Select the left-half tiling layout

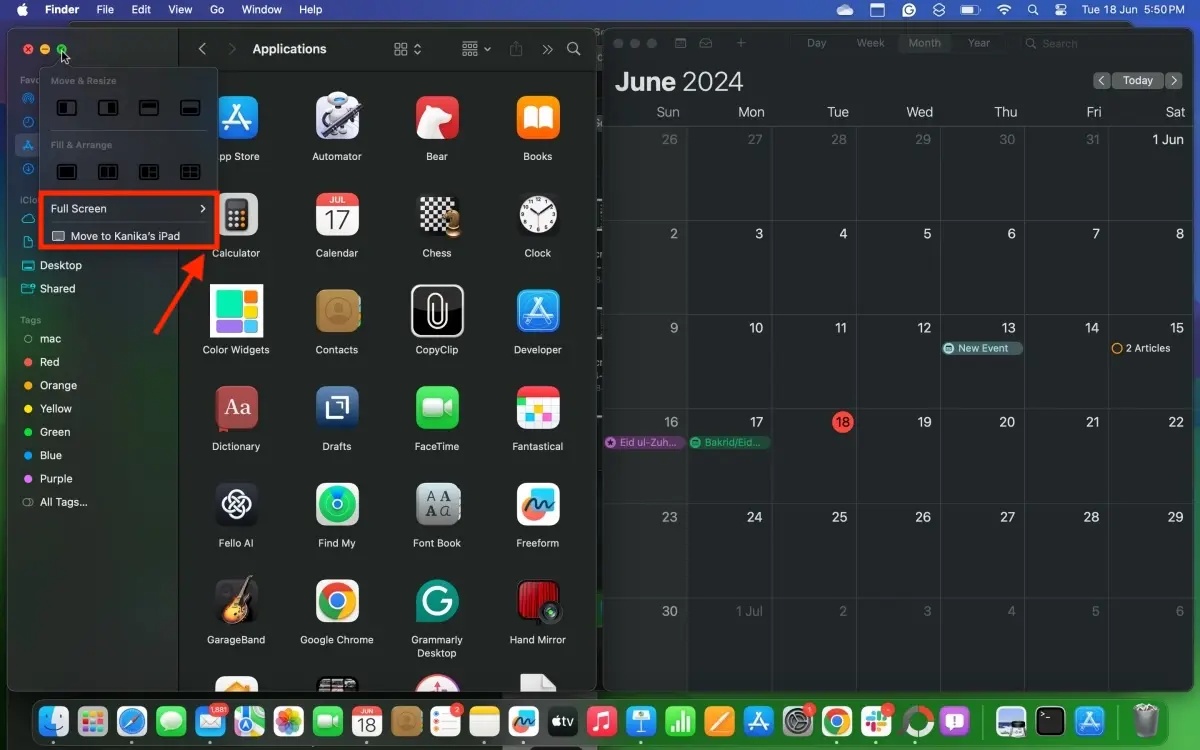click(x=66, y=107)
